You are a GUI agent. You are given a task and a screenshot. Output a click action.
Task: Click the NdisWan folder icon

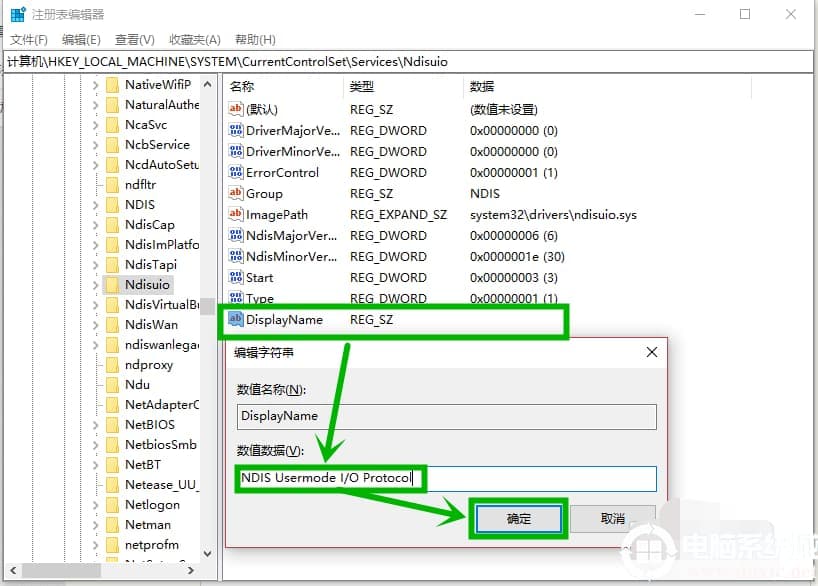click(112, 325)
